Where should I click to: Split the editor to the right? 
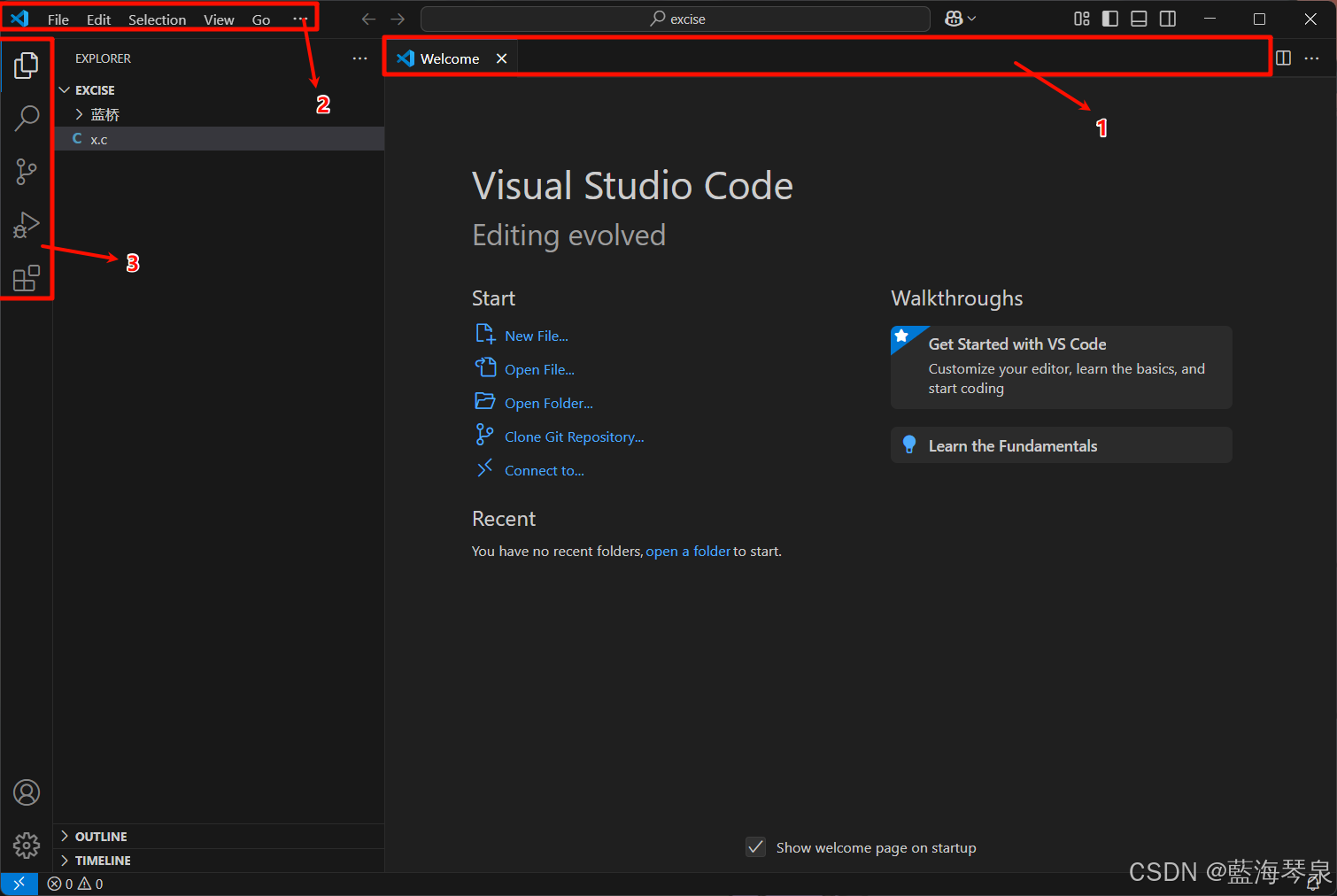pyautogui.click(x=1283, y=58)
